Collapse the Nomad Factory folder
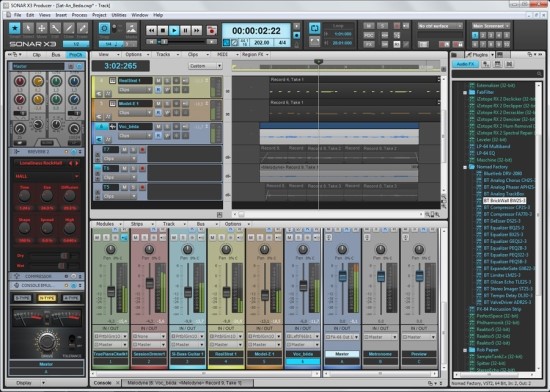 (465, 167)
